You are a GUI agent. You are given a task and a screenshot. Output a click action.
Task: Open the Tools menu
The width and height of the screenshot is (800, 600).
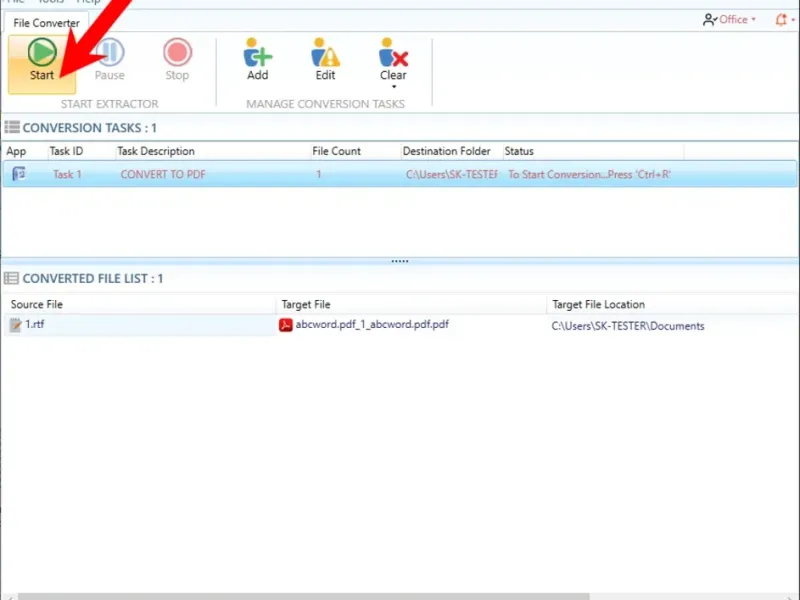click(x=50, y=2)
